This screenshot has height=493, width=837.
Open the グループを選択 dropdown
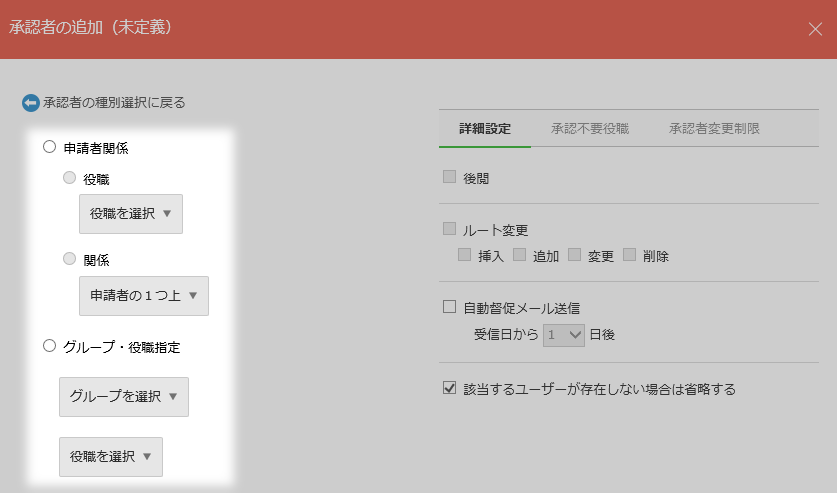click(x=124, y=396)
